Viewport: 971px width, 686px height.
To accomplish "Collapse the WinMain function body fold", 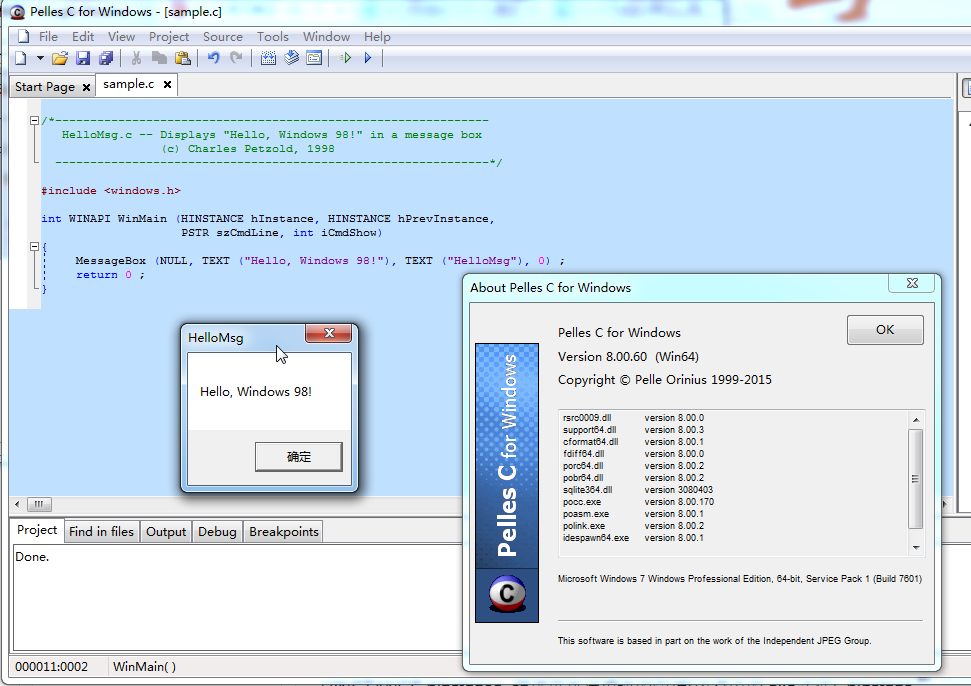I will point(35,246).
